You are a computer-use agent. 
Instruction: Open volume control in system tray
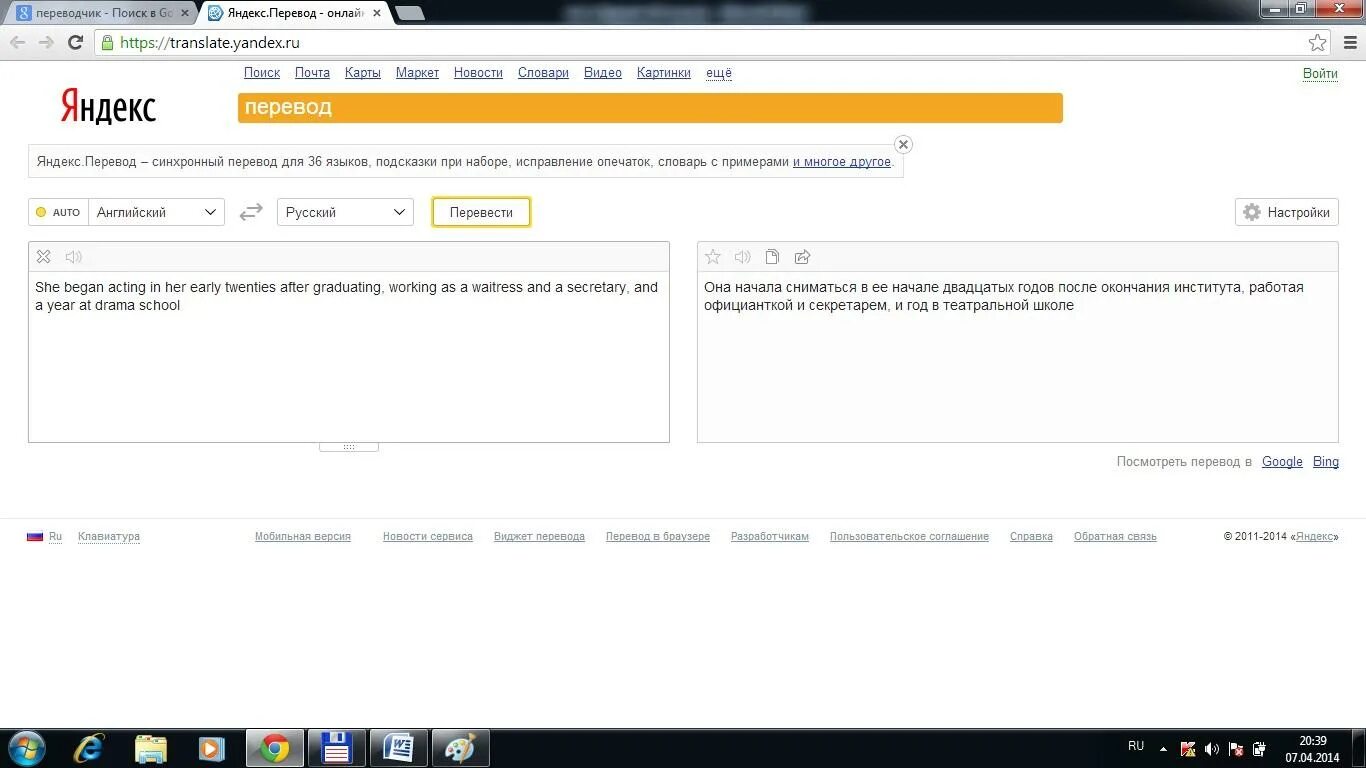(1212, 748)
